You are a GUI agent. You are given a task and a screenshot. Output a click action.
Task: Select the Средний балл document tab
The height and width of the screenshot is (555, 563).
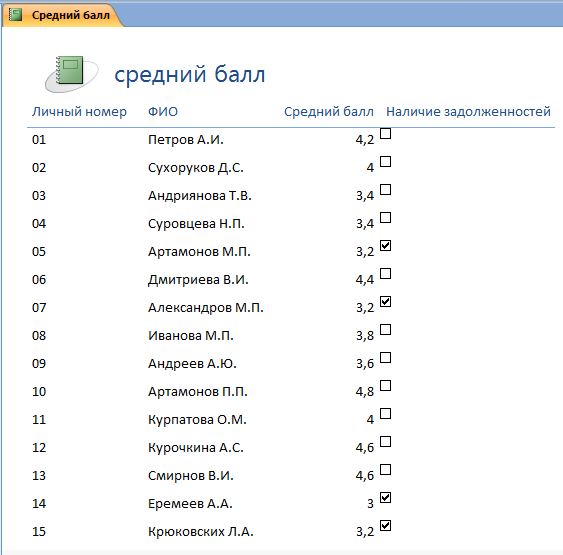click(61, 15)
